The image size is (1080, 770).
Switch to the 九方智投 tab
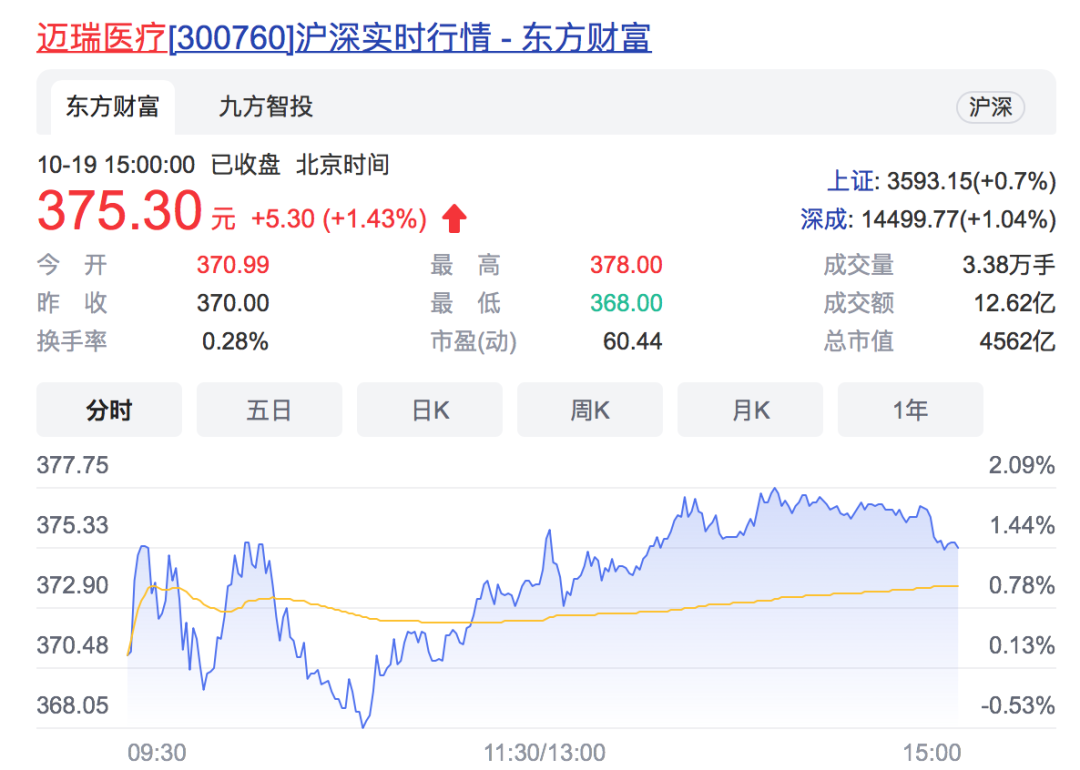click(x=265, y=107)
